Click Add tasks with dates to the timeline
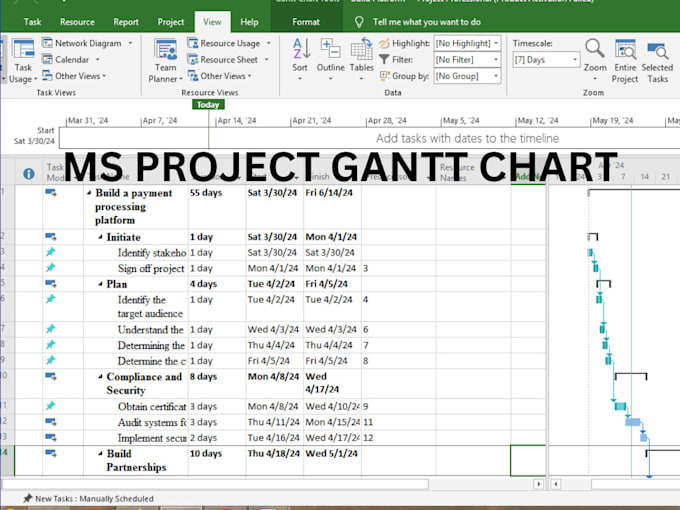This screenshot has width=680, height=510. pyautogui.click(x=467, y=138)
